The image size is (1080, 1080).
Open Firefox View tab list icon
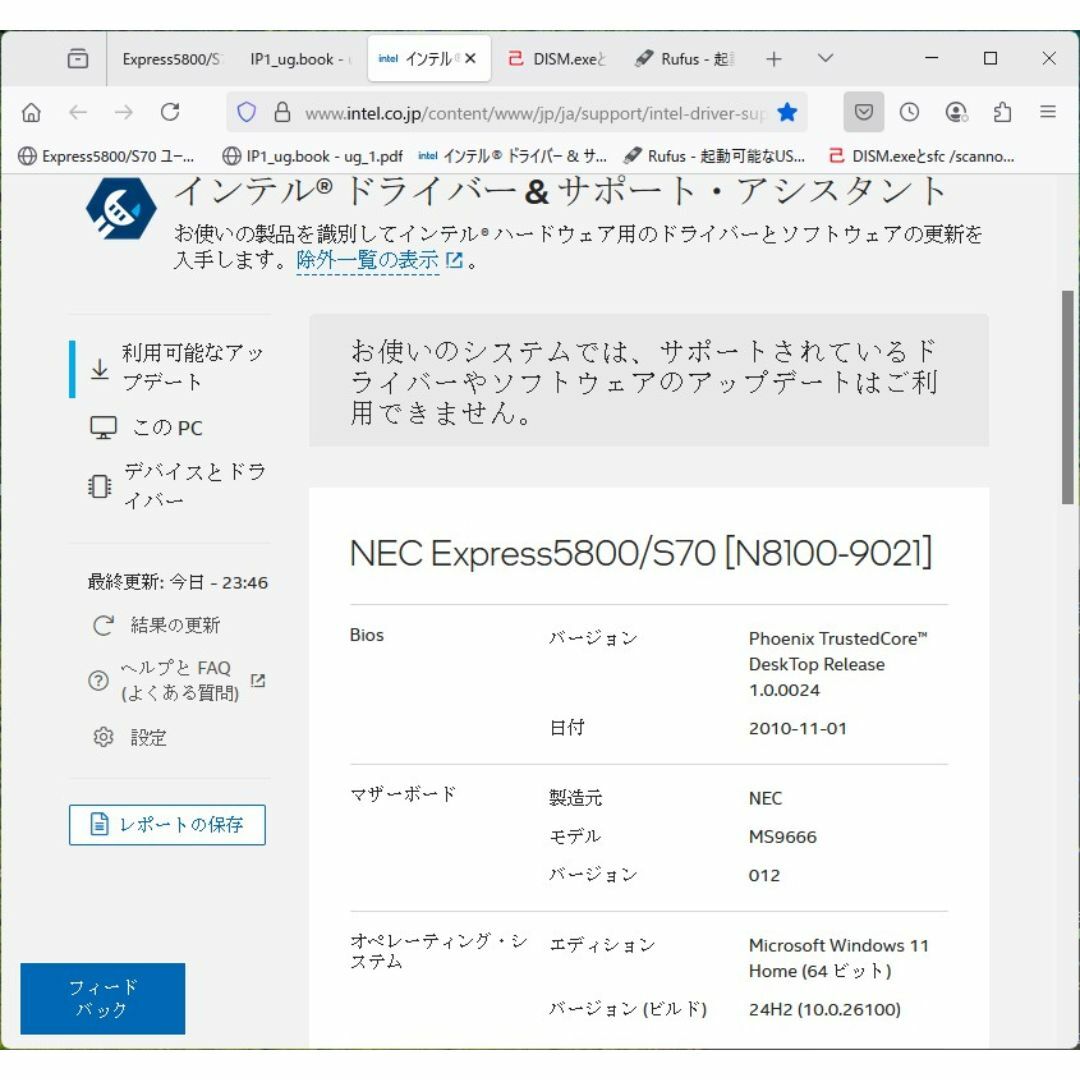(x=78, y=59)
